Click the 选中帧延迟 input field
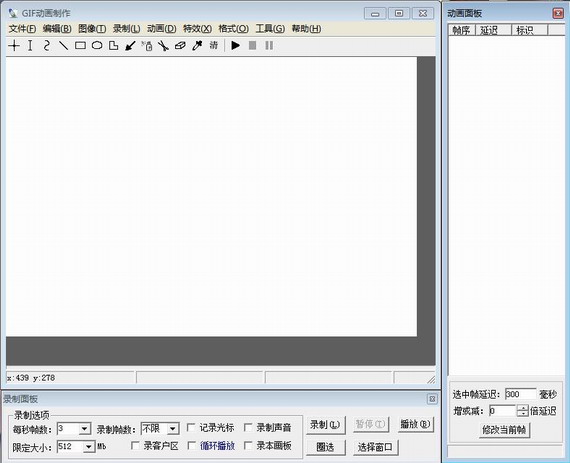 point(520,394)
